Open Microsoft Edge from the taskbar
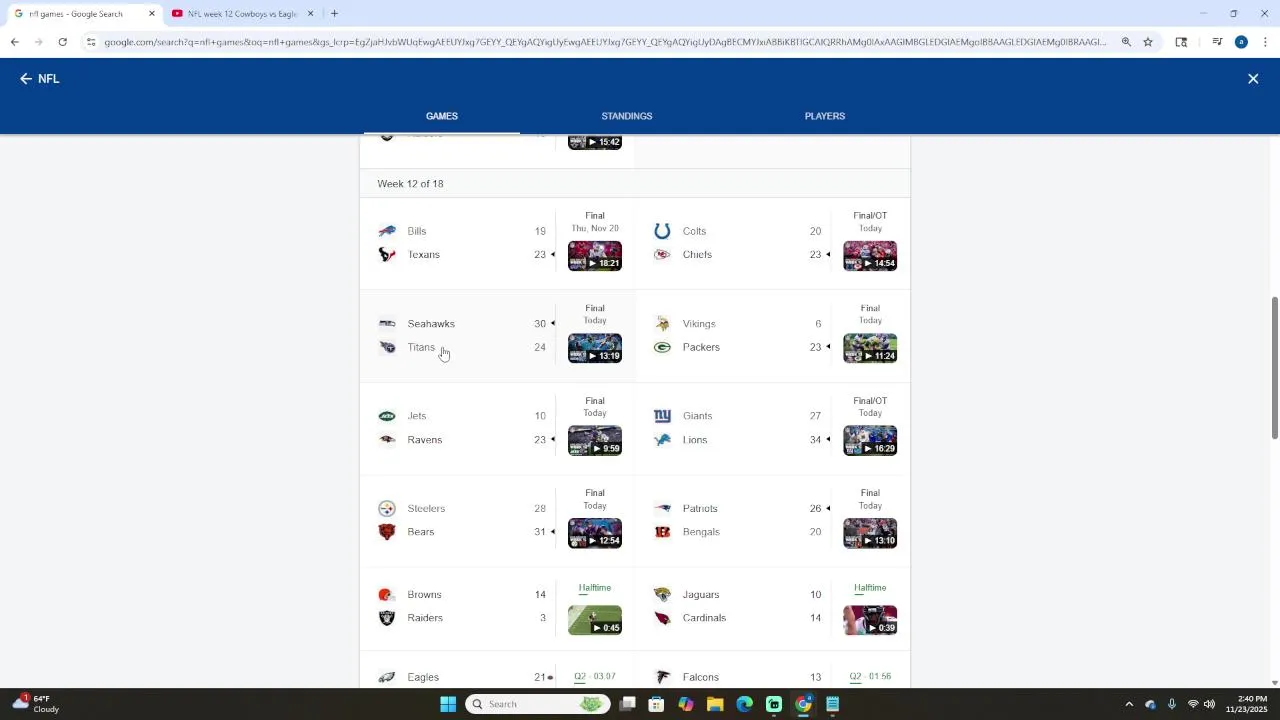 pyautogui.click(x=744, y=704)
